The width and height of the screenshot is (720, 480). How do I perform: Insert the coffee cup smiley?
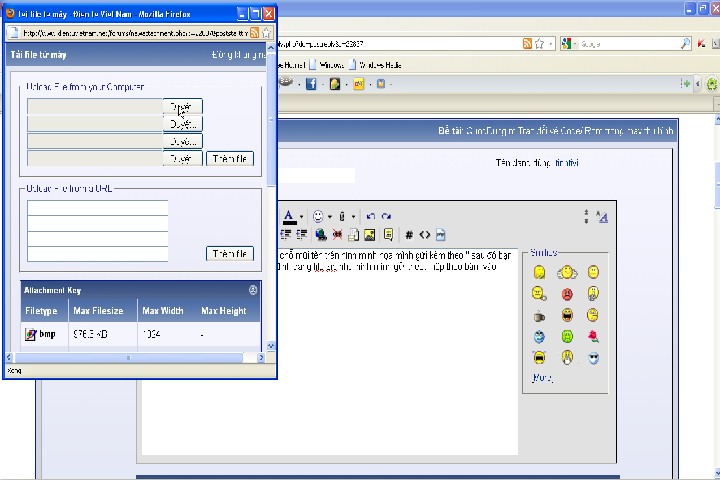[x=539, y=316]
